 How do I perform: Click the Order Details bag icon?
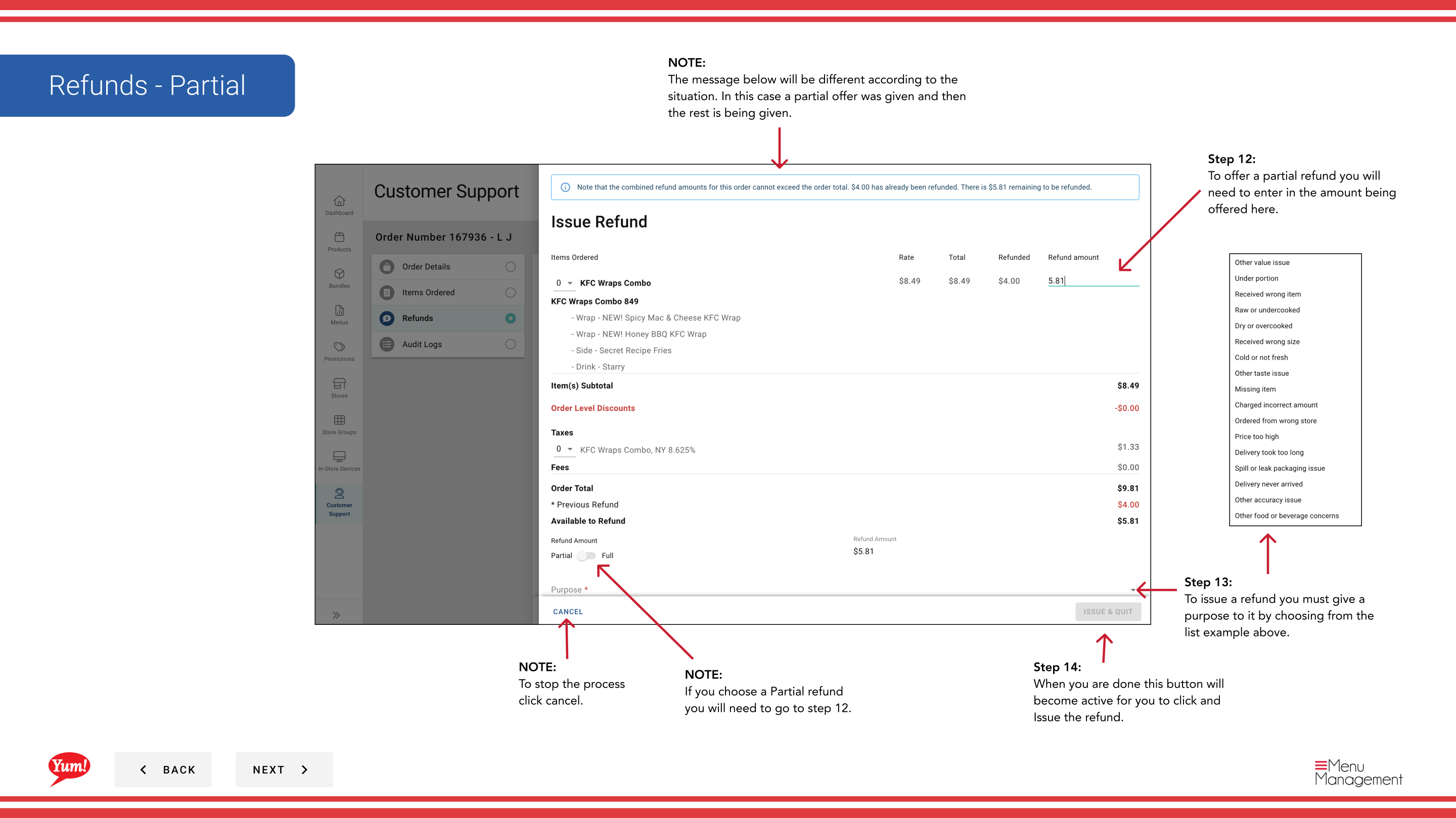click(x=387, y=267)
